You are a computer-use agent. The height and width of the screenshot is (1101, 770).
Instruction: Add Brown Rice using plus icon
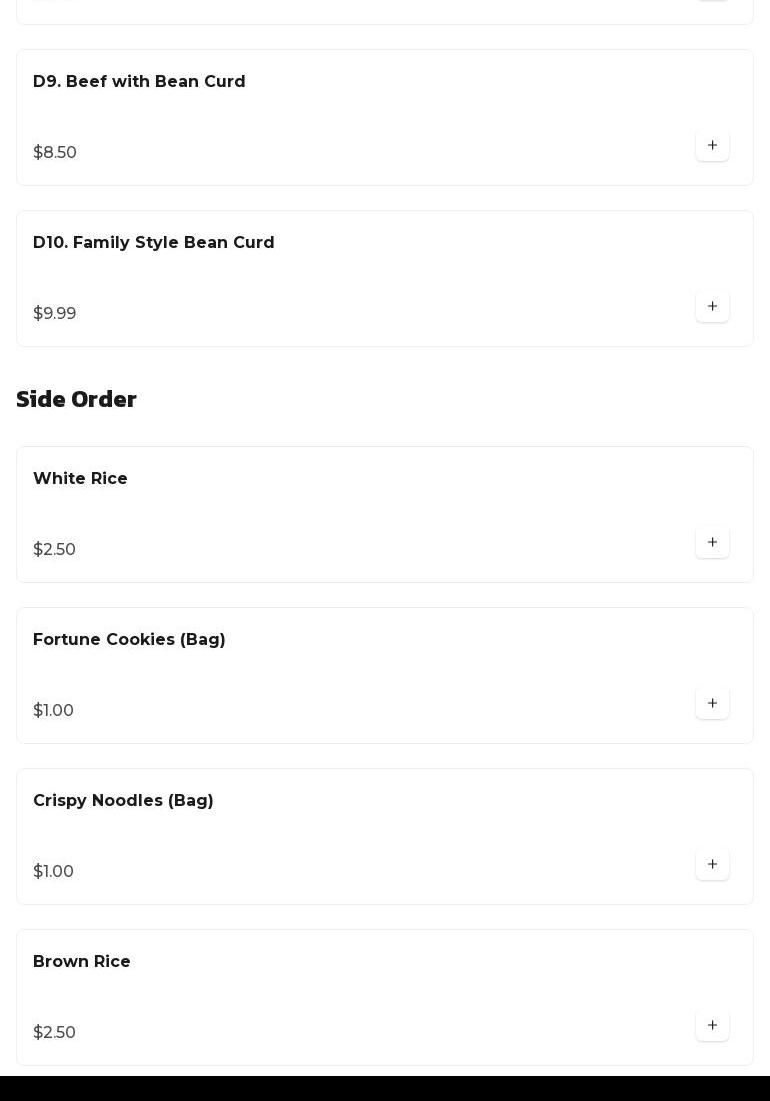(712, 1026)
